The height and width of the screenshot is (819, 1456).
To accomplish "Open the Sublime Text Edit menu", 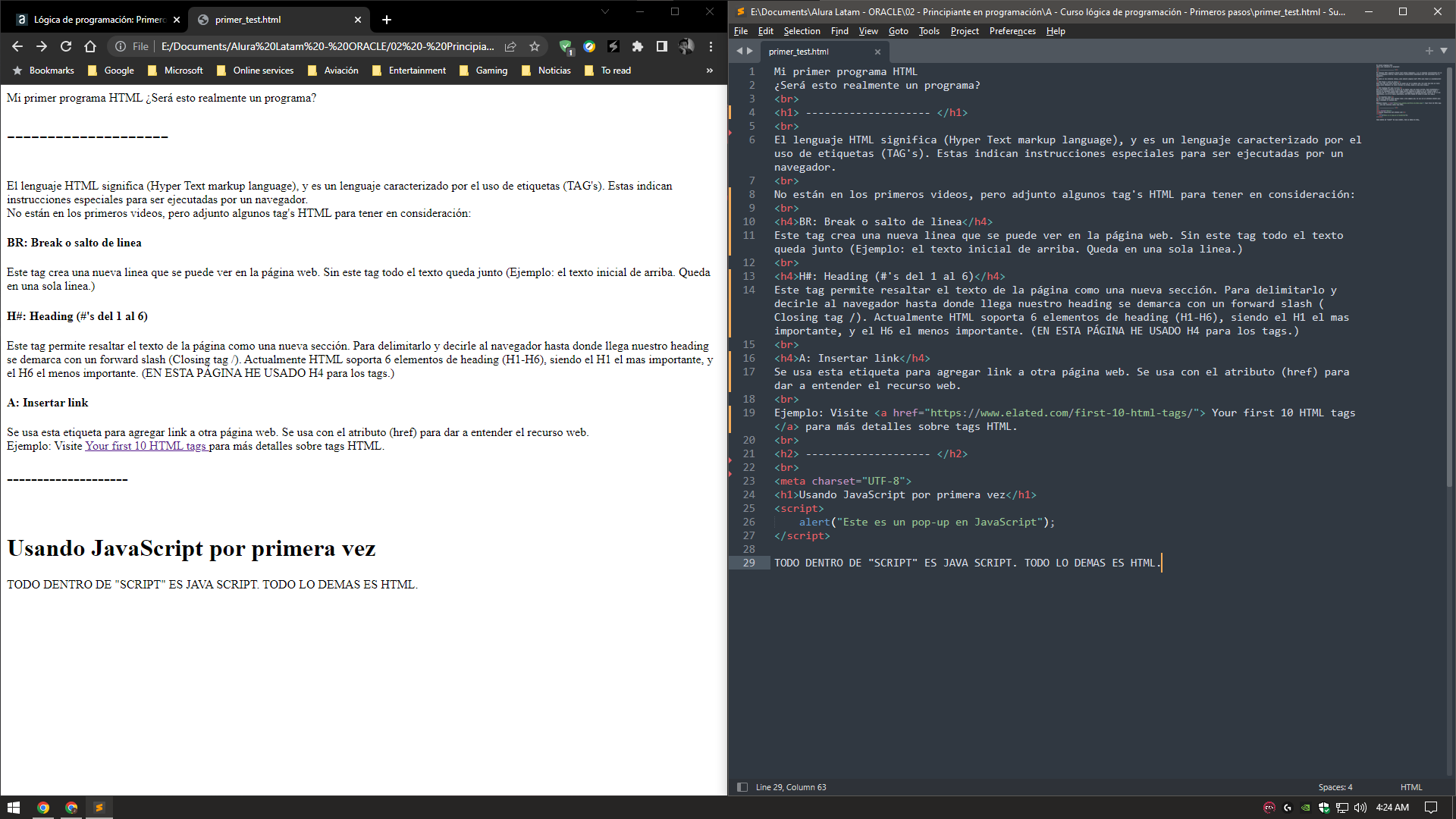I will pyautogui.click(x=765, y=30).
